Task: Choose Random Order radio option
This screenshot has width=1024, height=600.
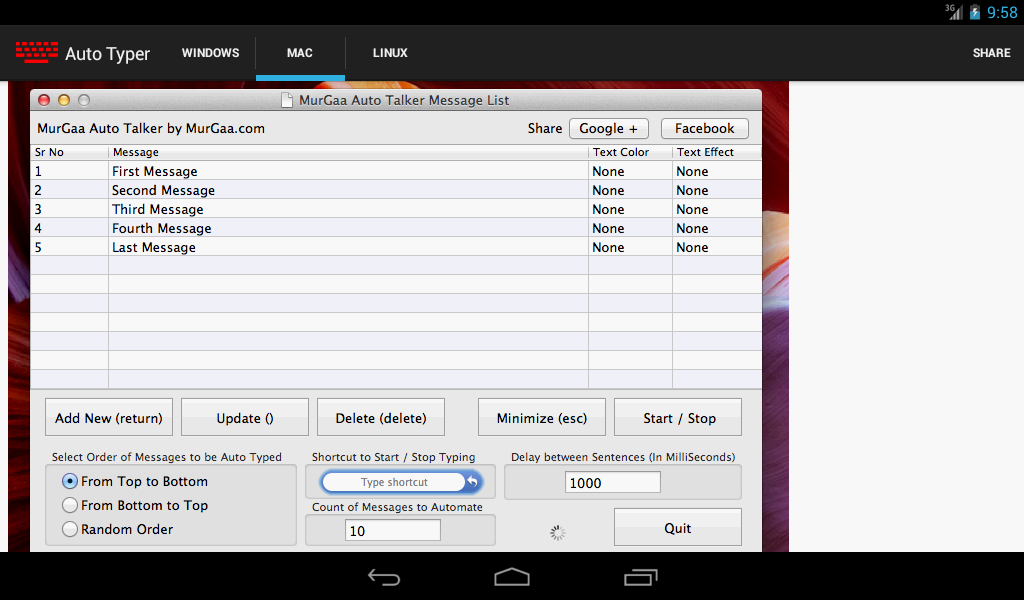Action: click(70, 529)
